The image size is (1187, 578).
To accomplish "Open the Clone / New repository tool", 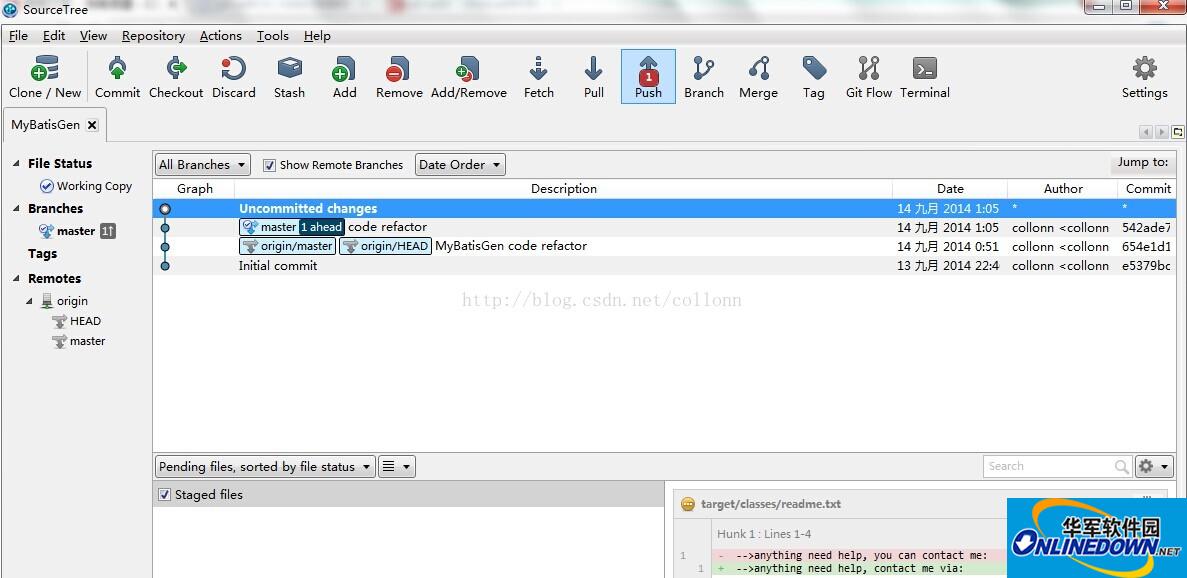I will (45, 76).
